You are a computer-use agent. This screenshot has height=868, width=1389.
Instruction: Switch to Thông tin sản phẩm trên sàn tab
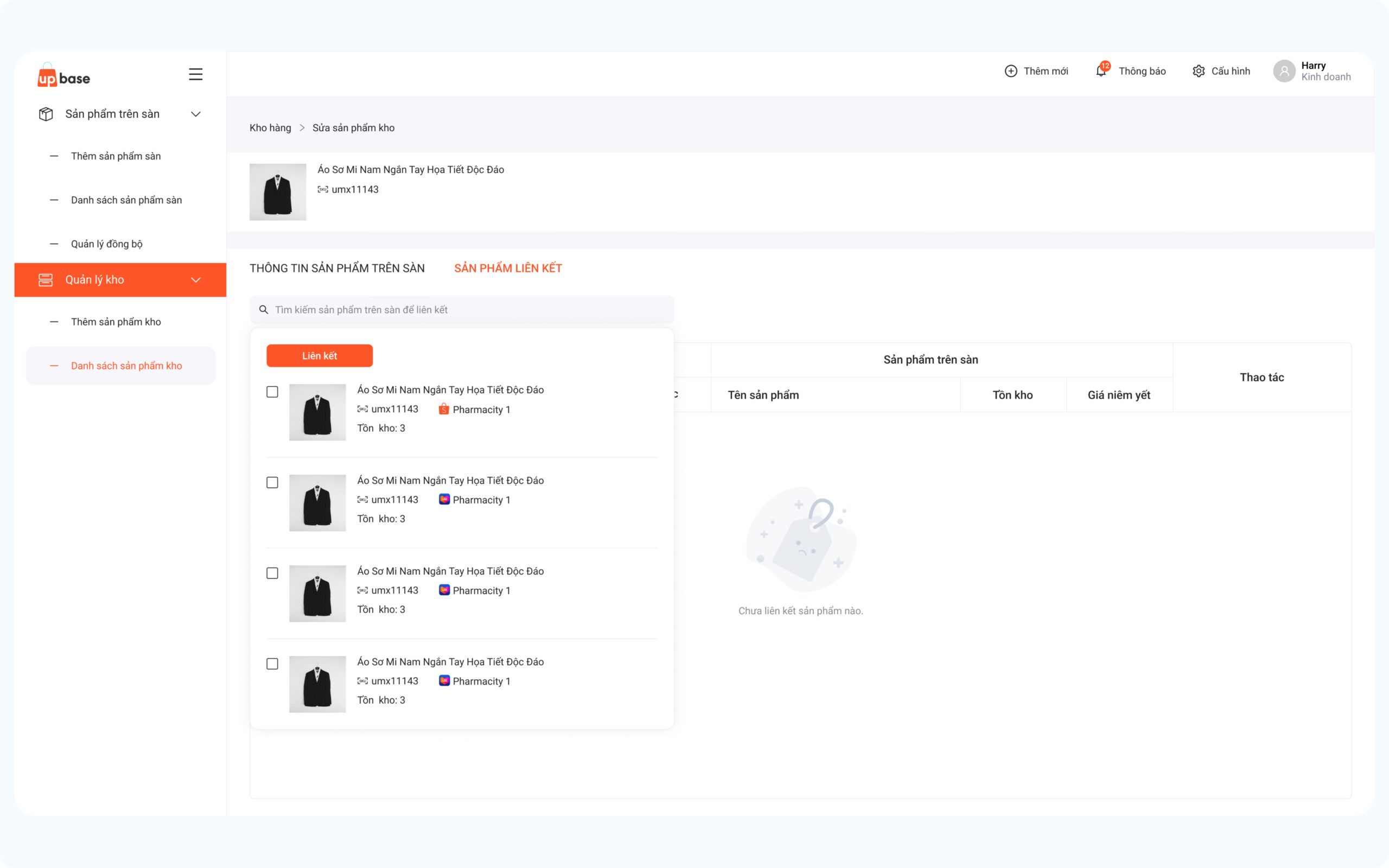[x=337, y=268]
